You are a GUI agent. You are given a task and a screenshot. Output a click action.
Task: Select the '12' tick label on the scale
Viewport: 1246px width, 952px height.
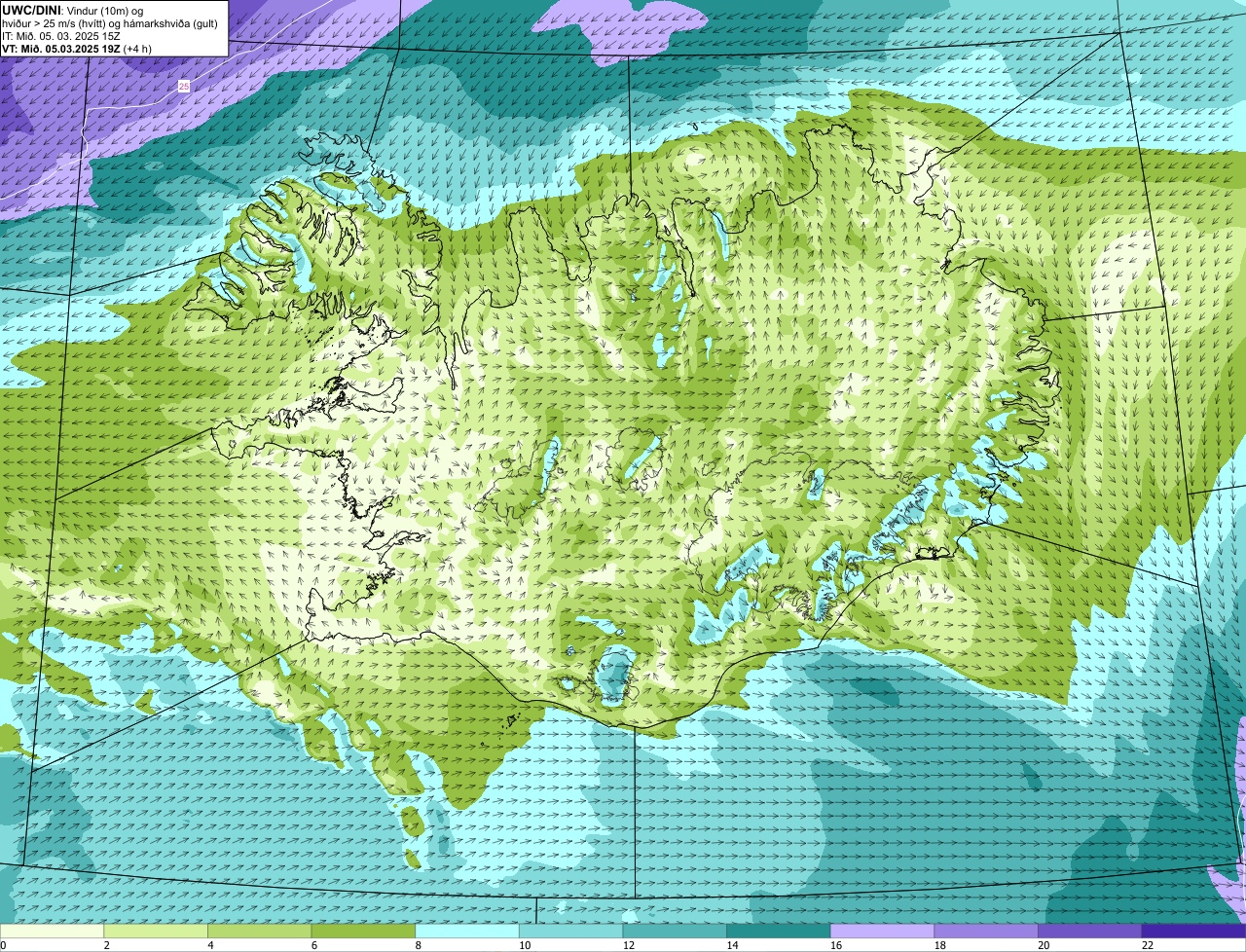[x=628, y=945]
